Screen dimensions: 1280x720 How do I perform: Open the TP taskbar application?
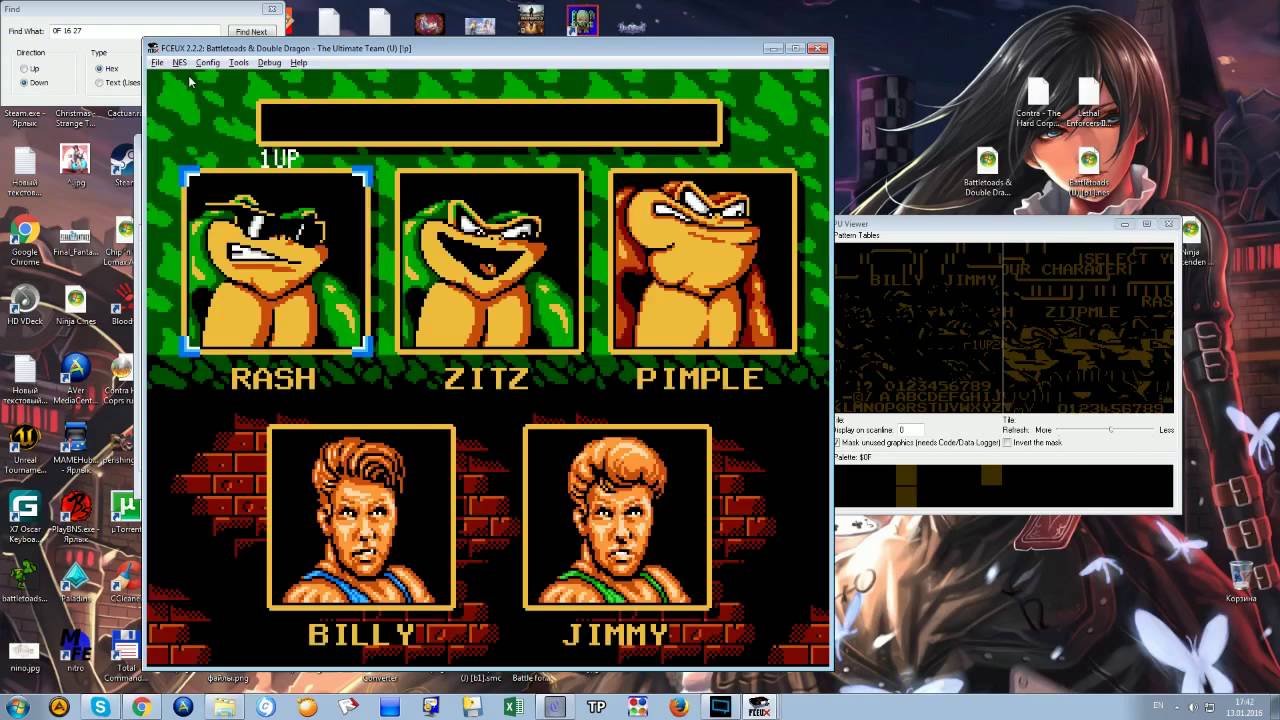coord(596,707)
